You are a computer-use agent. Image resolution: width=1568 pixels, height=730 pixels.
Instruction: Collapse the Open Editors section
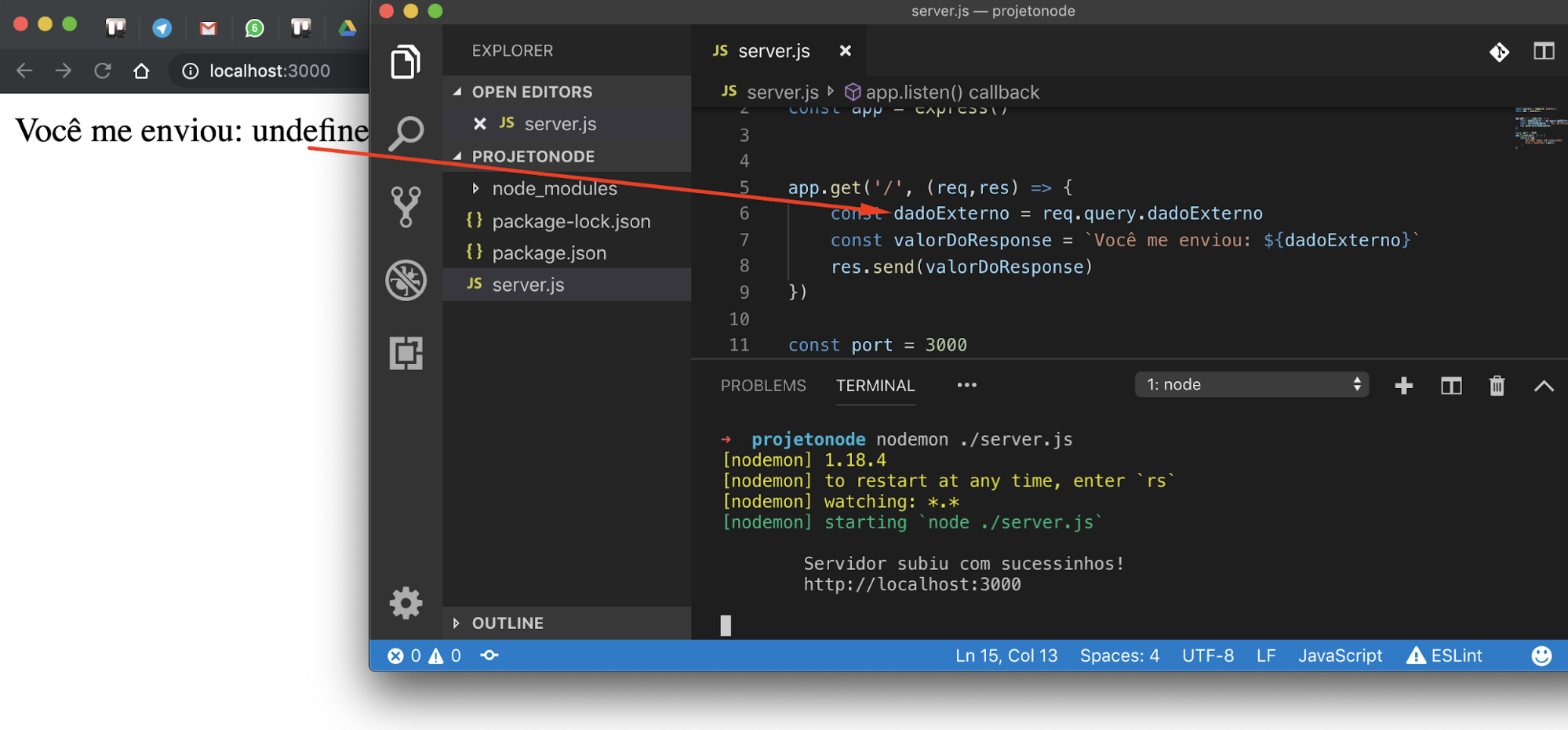566,92
